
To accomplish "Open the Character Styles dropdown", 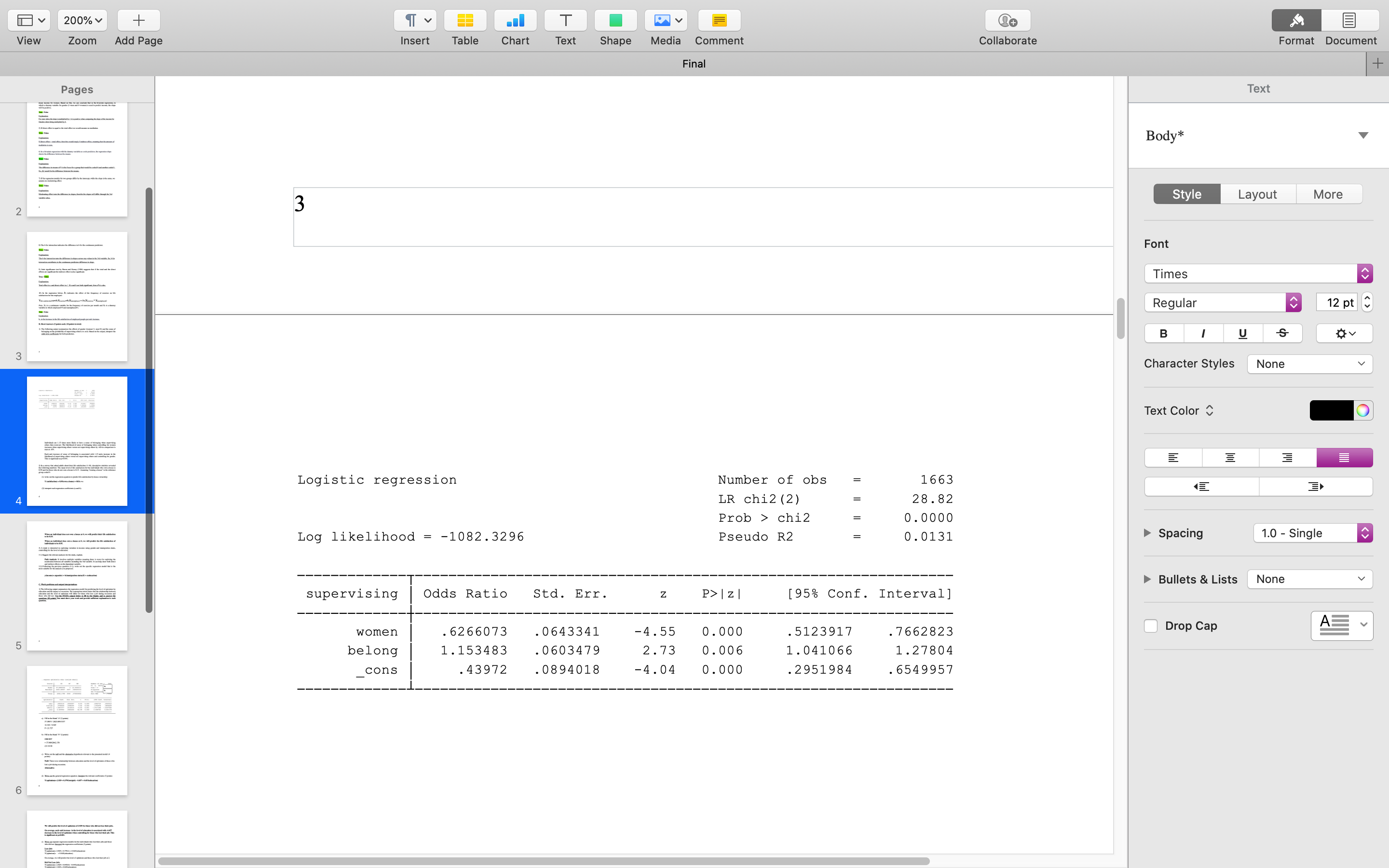I will 1309,364.
